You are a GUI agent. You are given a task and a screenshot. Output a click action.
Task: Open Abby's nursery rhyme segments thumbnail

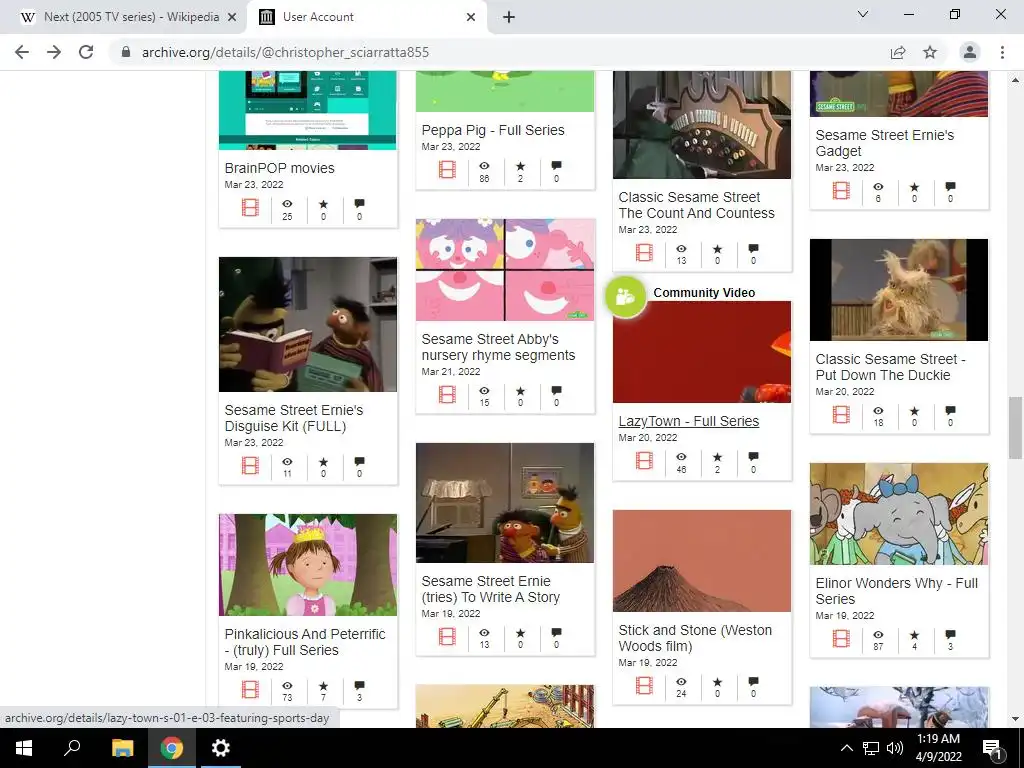[505, 270]
